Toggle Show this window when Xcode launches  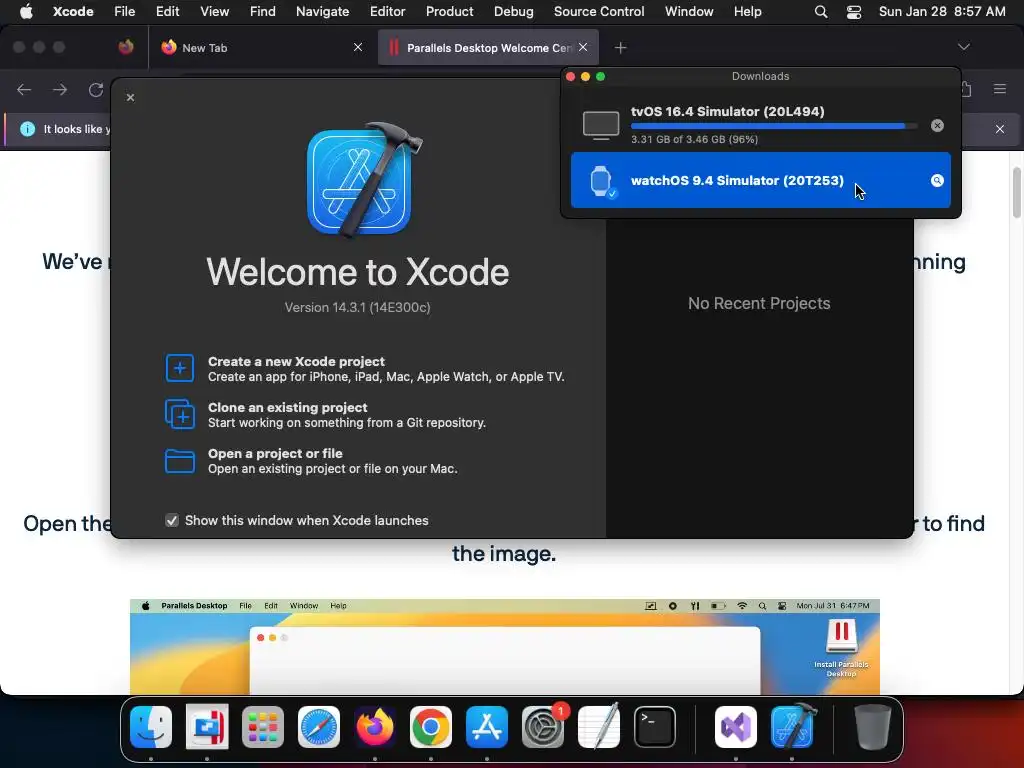(172, 520)
